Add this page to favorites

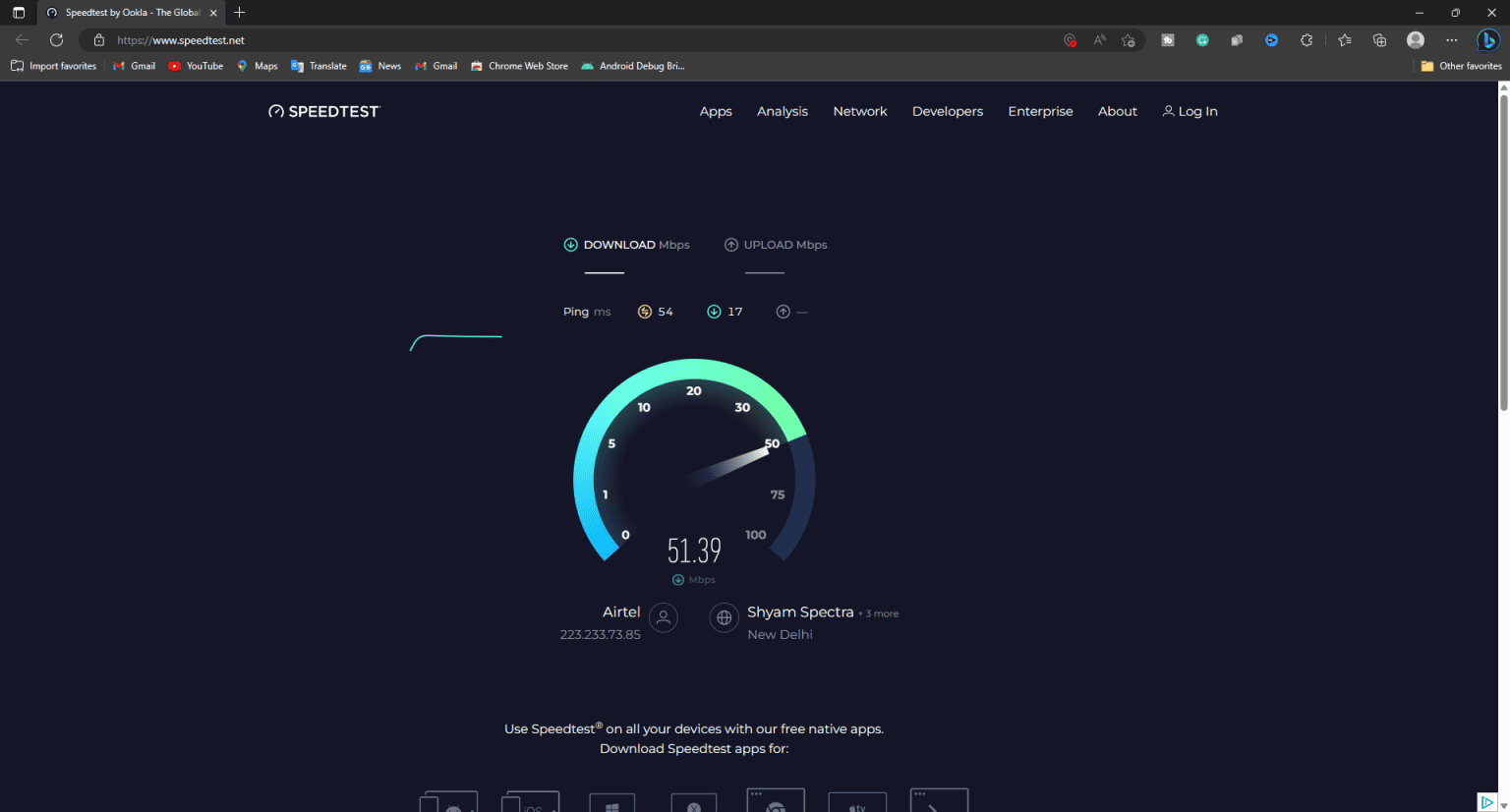click(x=1129, y=40)
